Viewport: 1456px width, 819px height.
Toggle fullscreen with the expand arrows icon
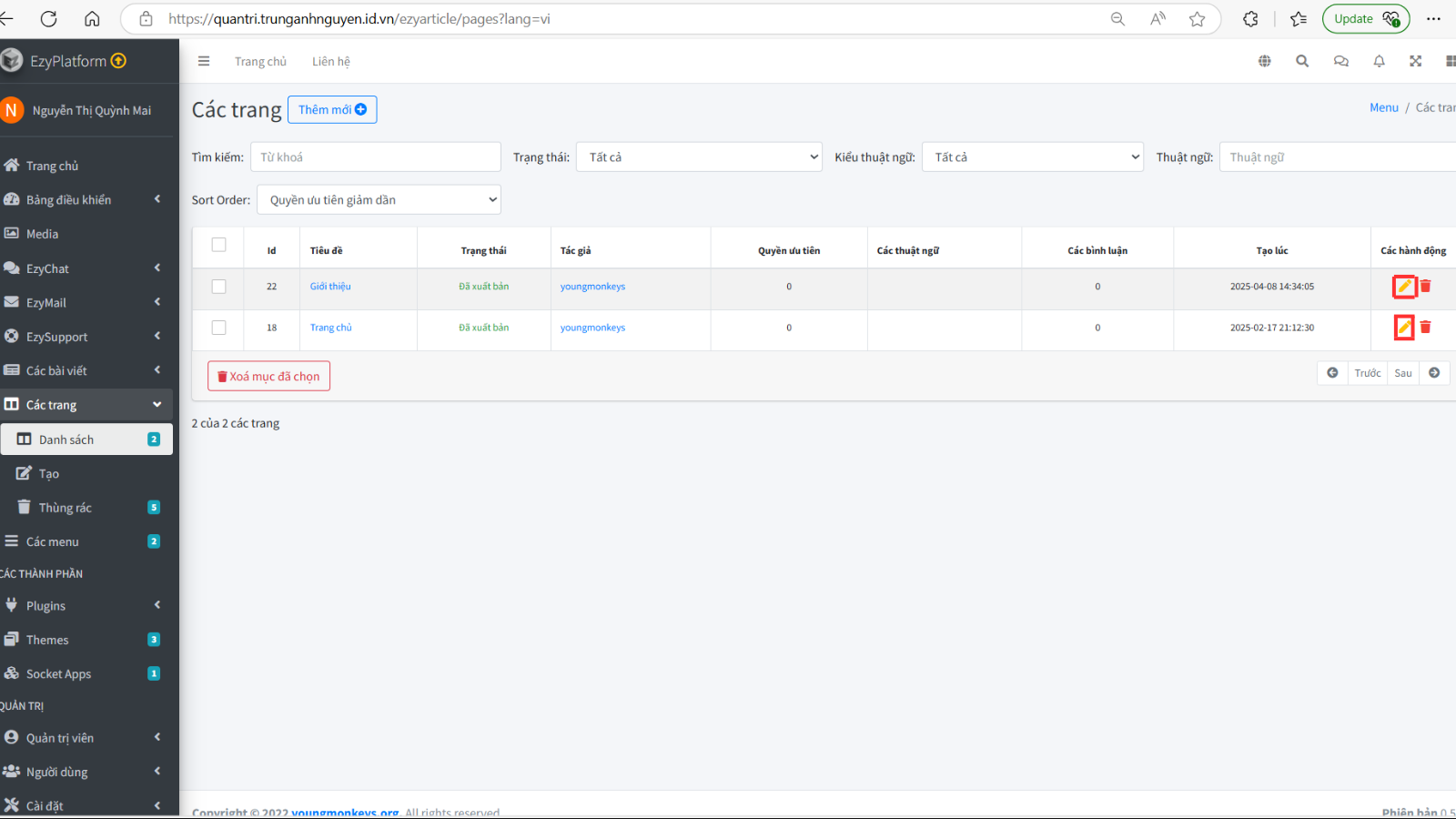1415,61
